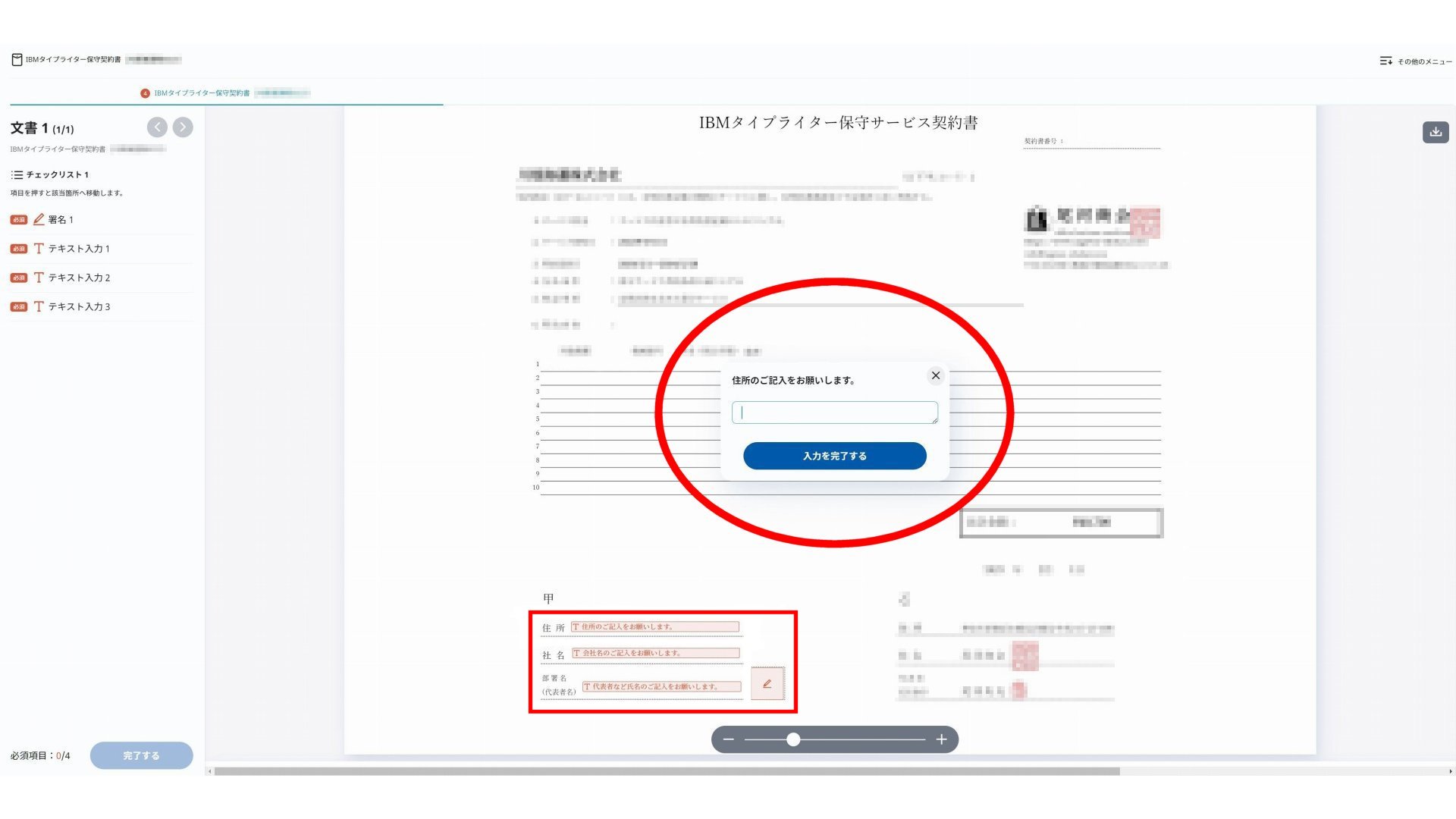
Task: Click the horizontal scrollbar at bottom
Action: (x=667, y=771)
